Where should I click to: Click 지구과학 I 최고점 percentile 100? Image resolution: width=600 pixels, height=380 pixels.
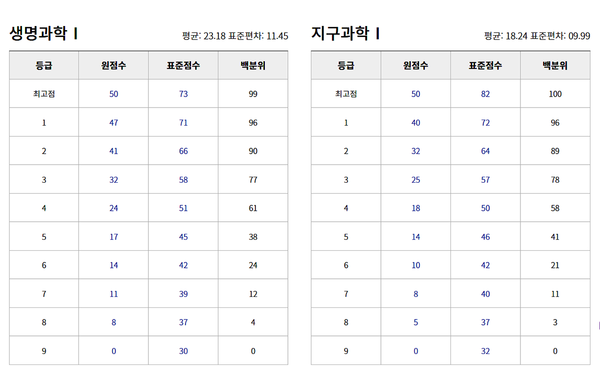click(x=555, y=94)
